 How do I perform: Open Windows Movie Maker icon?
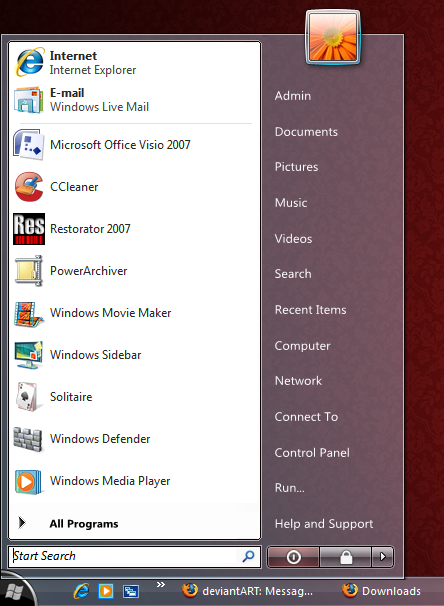pos(29,313)
